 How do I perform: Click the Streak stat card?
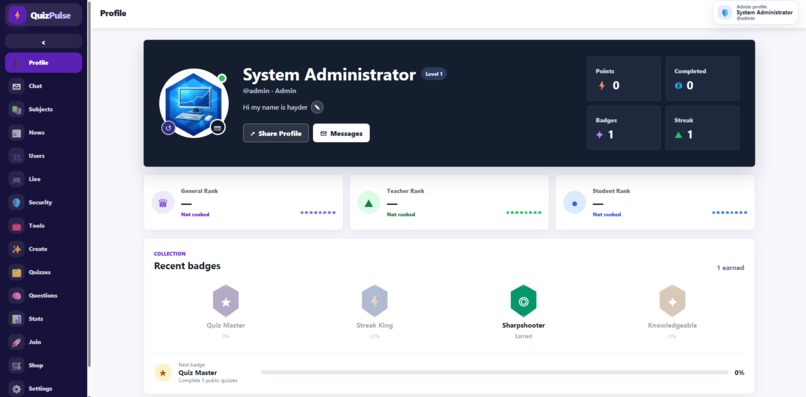tap(703, 128)
